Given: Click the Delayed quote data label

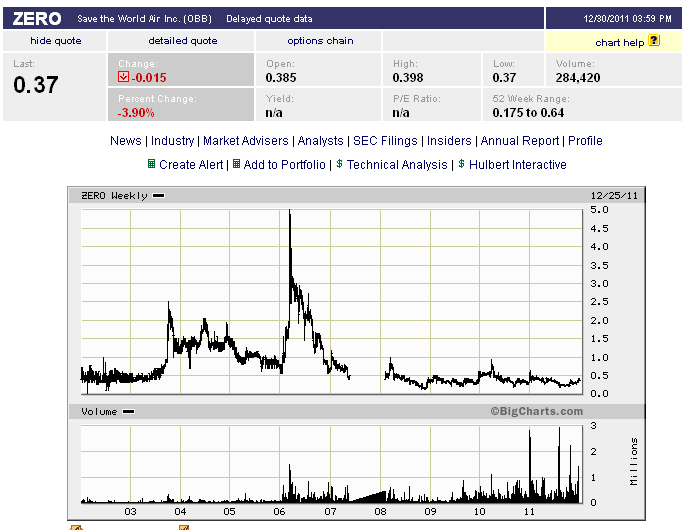Looking at the screenshot, I should [269, 19].
